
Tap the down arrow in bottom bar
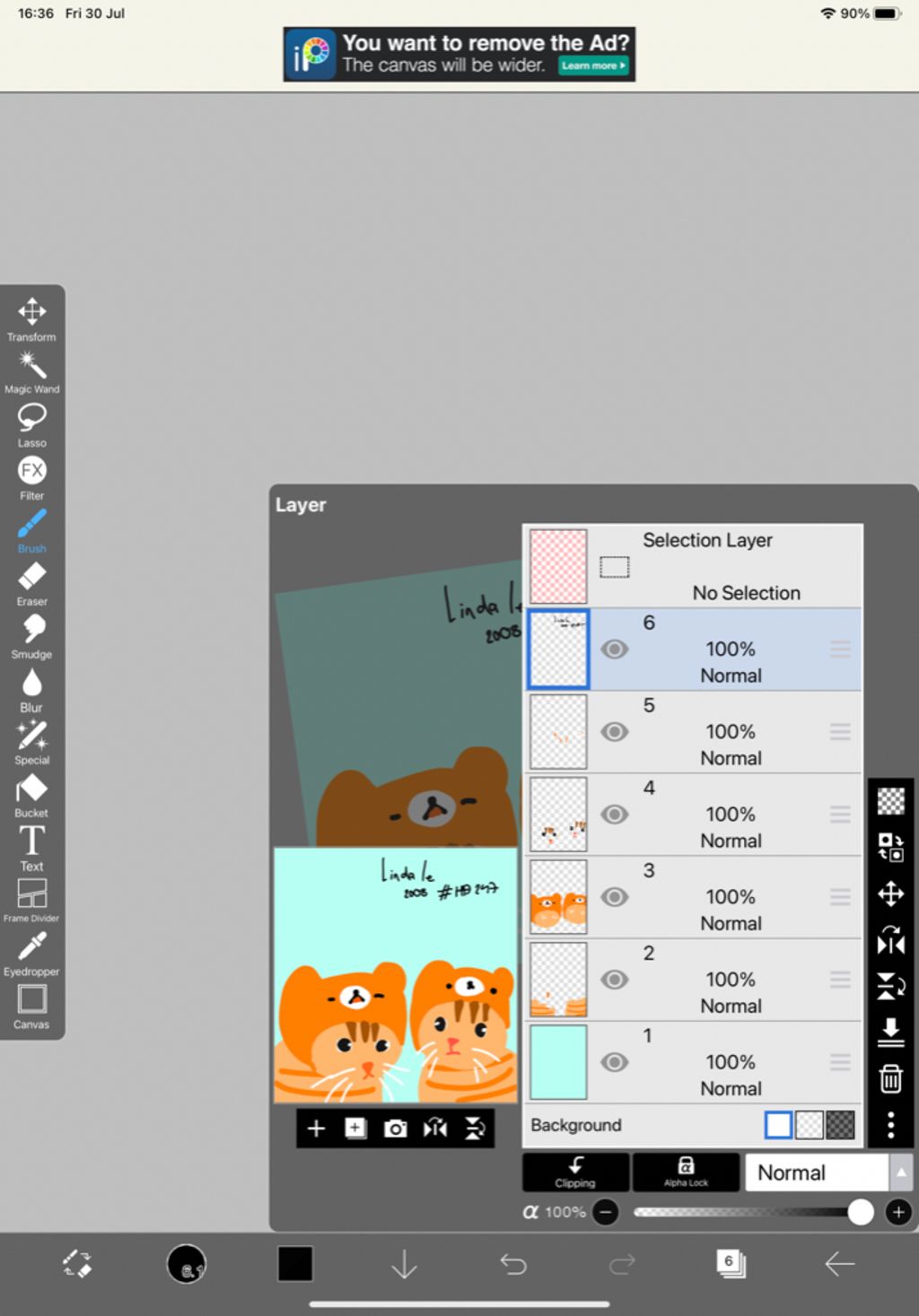405,1264
